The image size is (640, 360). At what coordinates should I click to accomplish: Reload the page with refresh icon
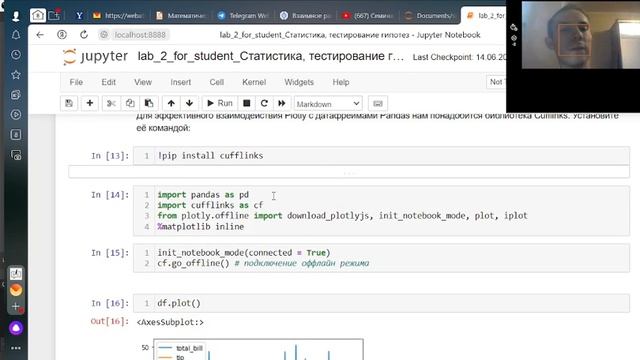[84, 35]
